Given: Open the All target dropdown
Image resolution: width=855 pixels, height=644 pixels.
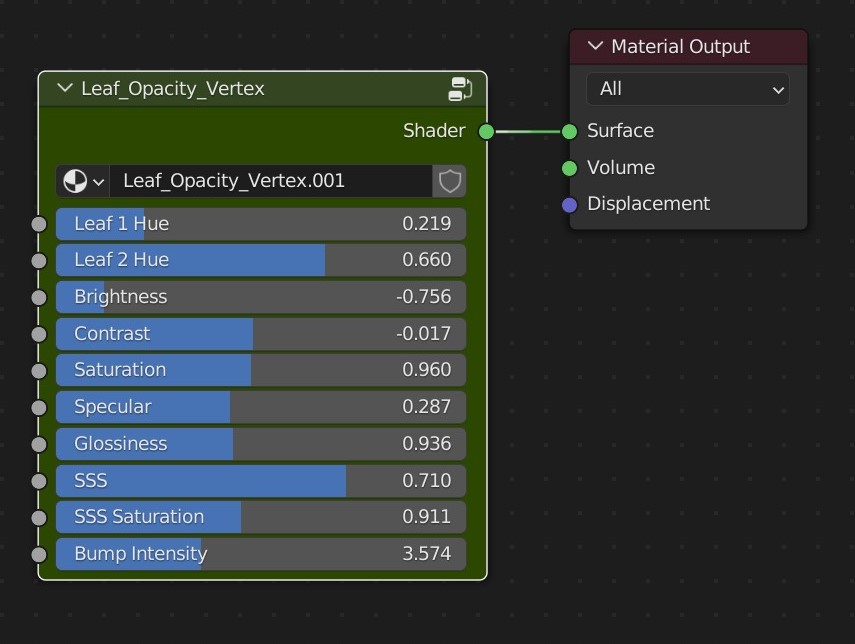Looking at the screenshot, I should (687, 89).
